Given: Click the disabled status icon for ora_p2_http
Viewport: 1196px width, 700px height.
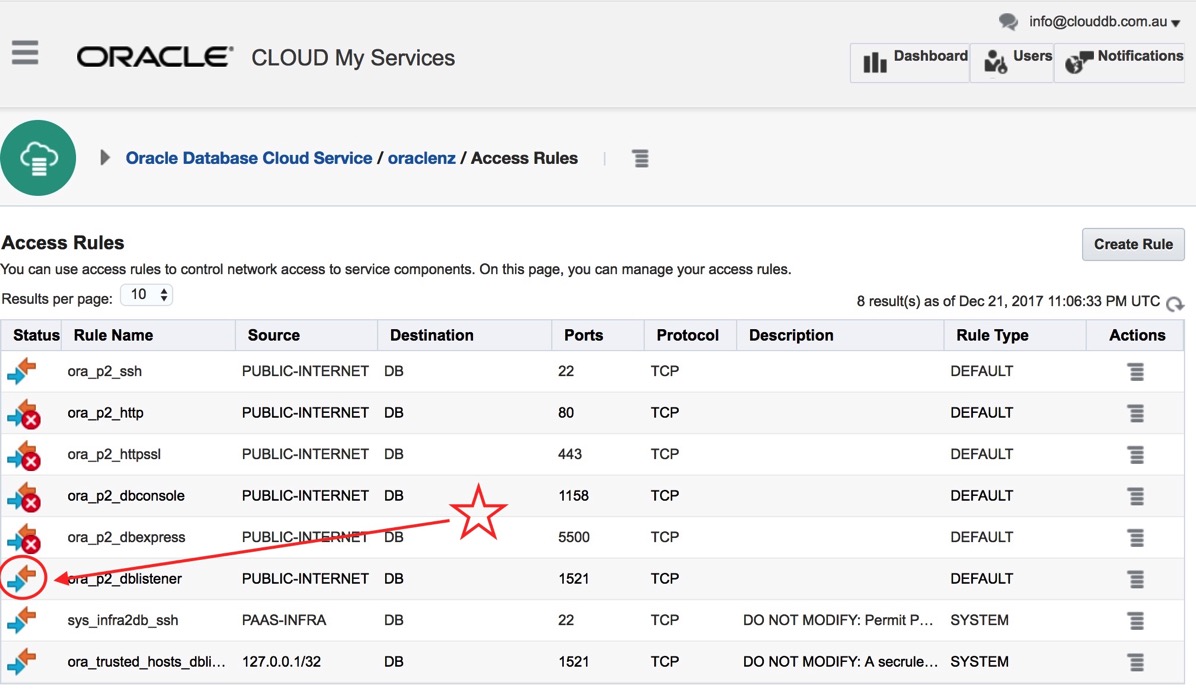Looking at the screenshot, I should 23,413.
